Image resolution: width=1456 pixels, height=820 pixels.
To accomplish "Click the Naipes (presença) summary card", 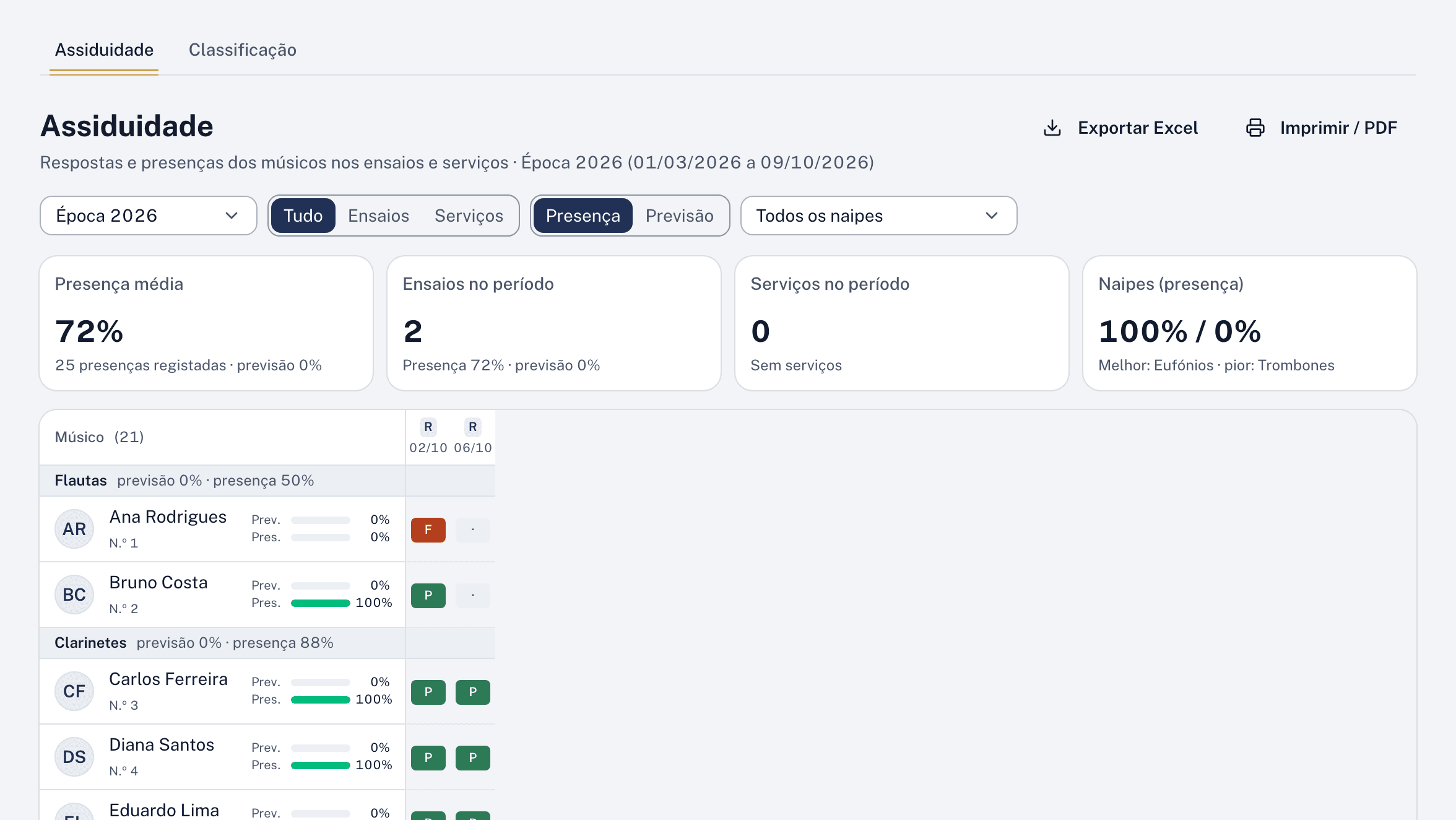I will pos(1250,323).
